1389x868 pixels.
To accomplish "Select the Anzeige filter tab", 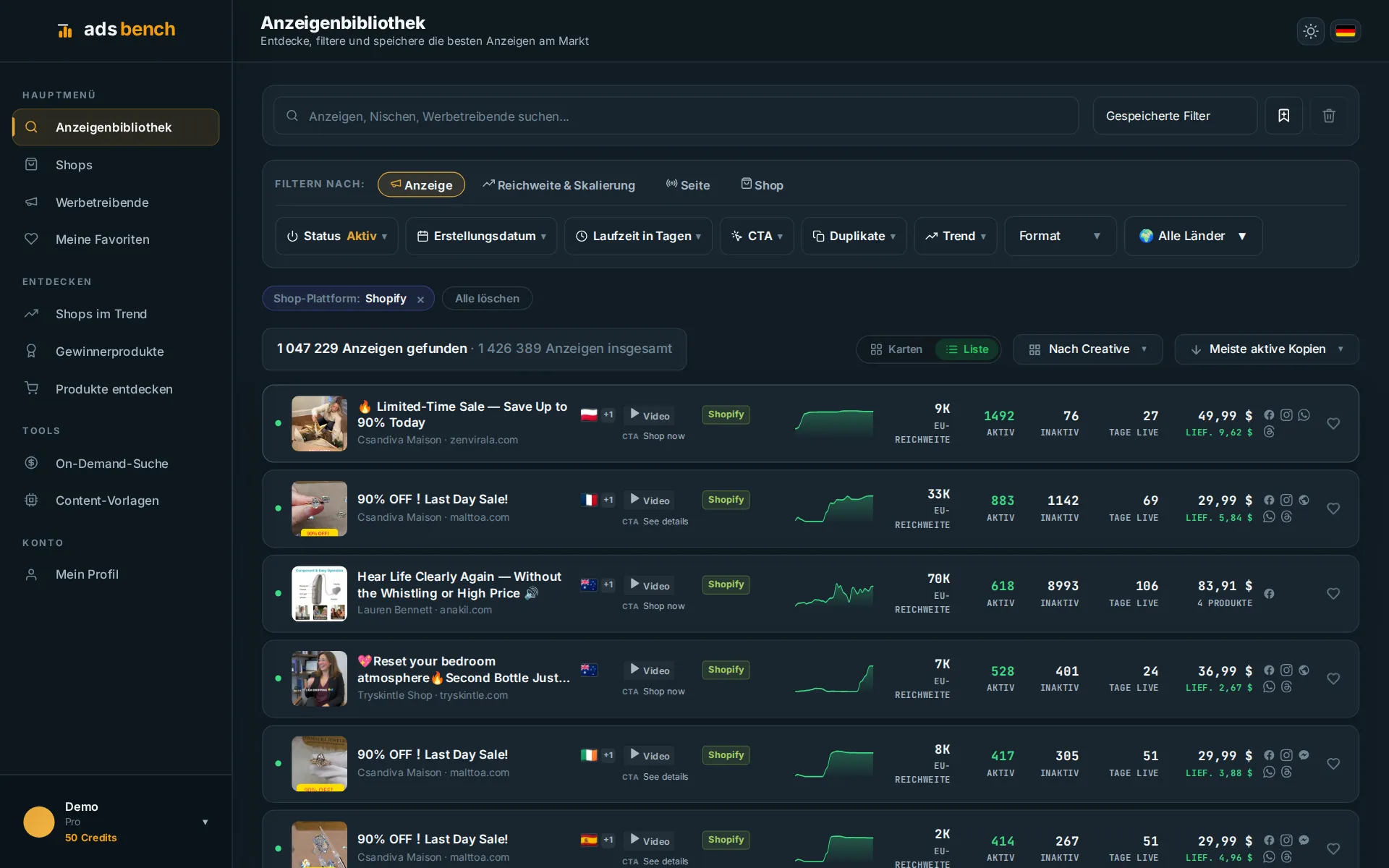I will coord(421,184).
